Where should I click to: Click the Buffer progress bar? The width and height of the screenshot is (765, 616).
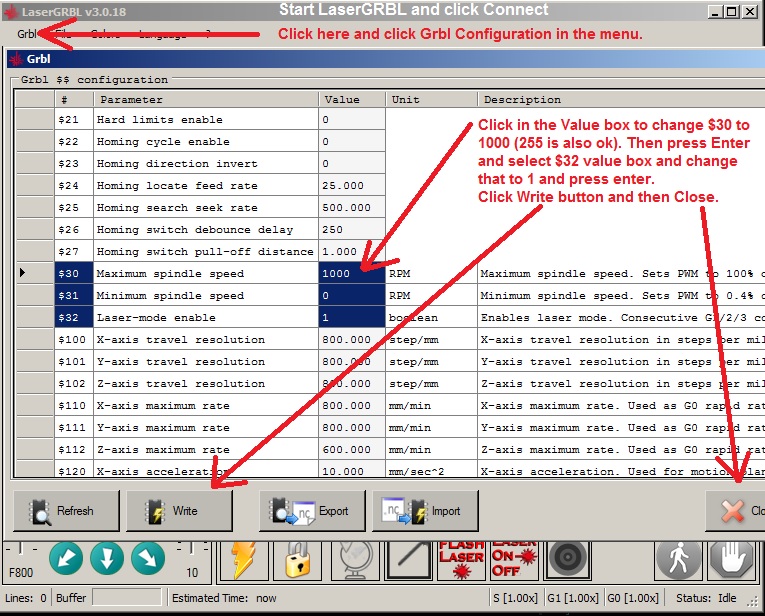pyautogui.click(x=127, y=597)
